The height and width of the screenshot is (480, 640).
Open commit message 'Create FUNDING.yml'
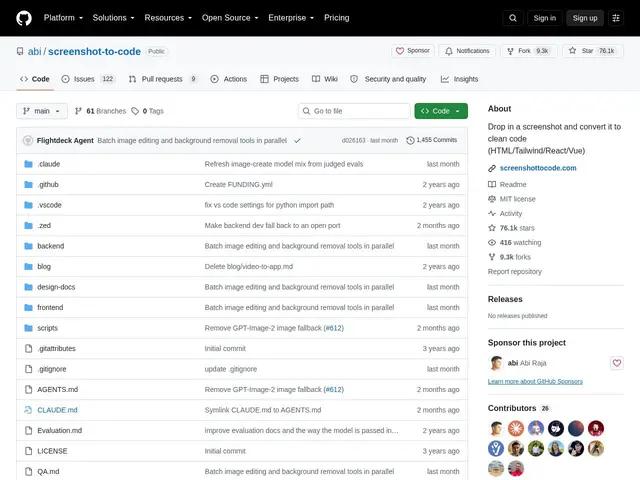pyautogui.click(x=238, y=184)
